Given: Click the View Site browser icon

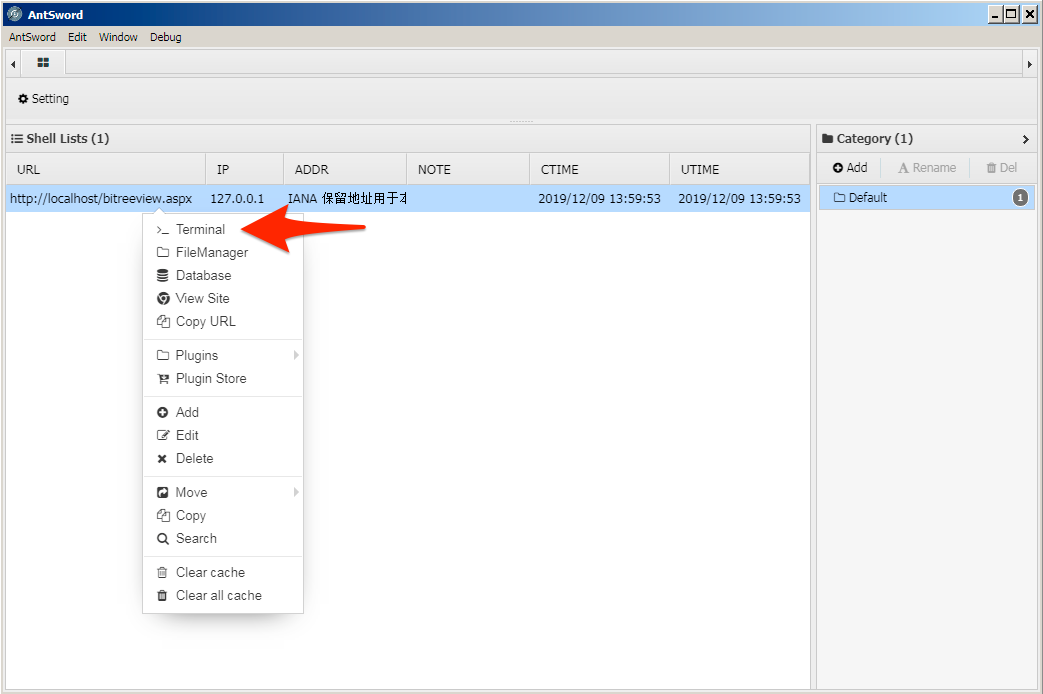Looking at the screenshot, I should 163,299.
